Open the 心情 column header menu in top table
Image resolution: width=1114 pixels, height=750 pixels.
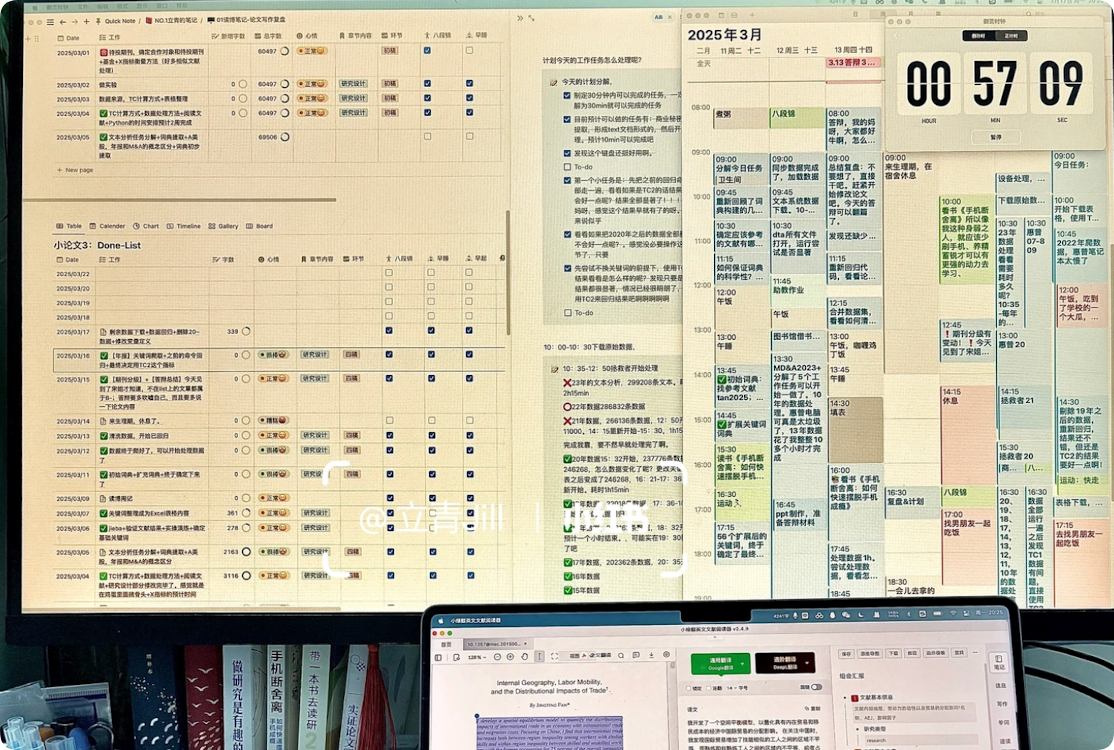pos(307,36)
